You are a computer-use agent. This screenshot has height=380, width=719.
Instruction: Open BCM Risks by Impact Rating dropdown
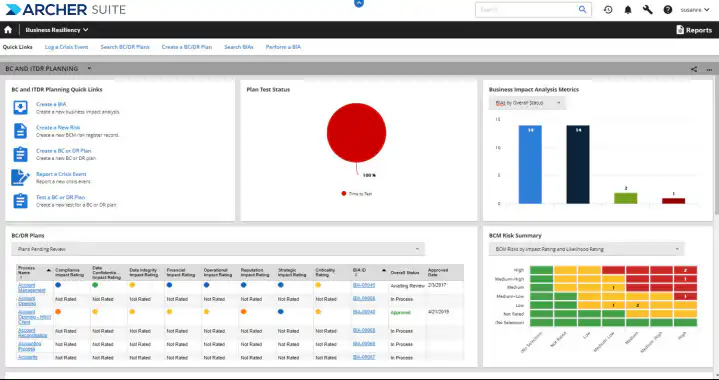tap(586, 249)
